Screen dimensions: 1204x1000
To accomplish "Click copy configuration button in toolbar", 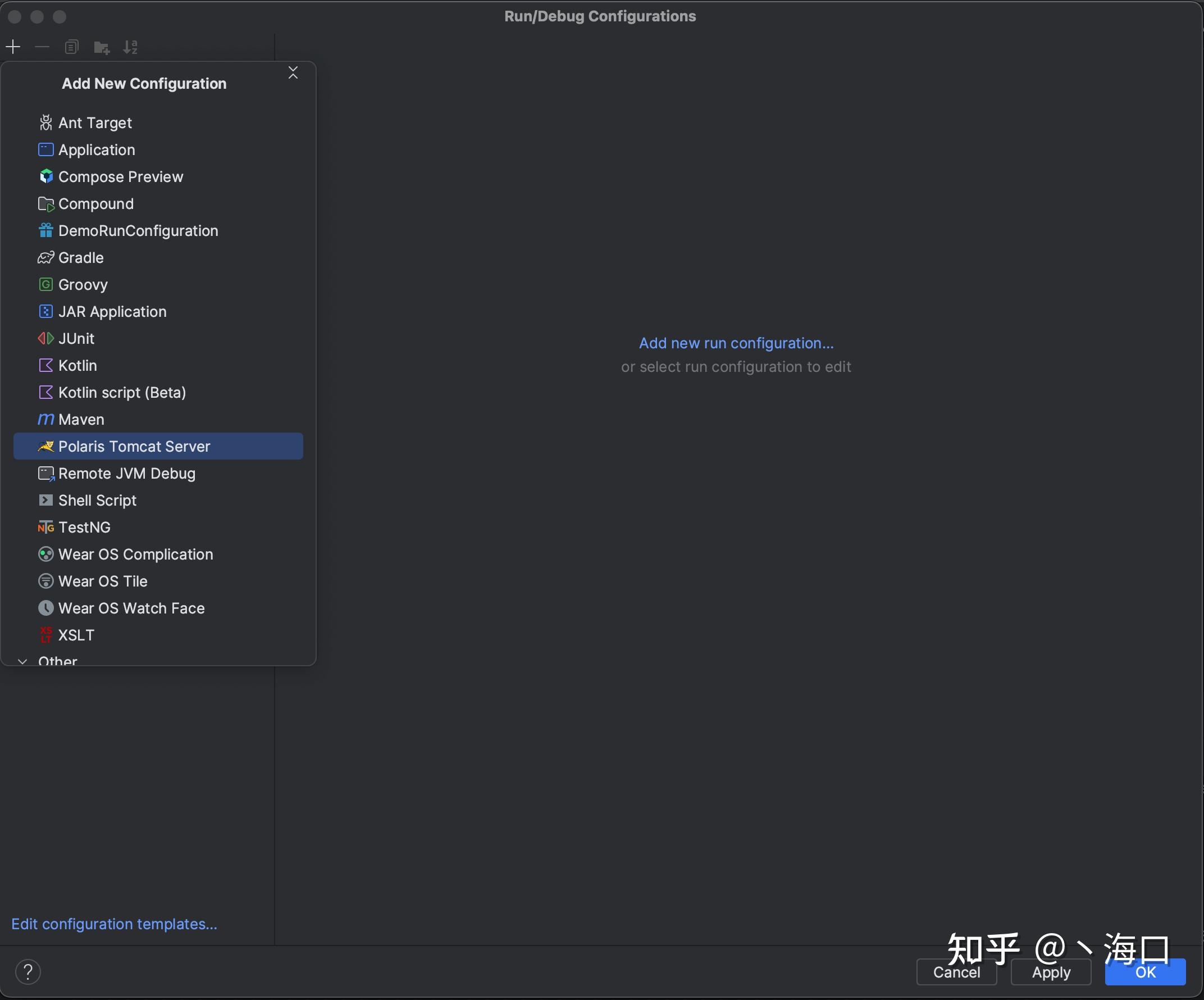I will click(x=71, y=46).
